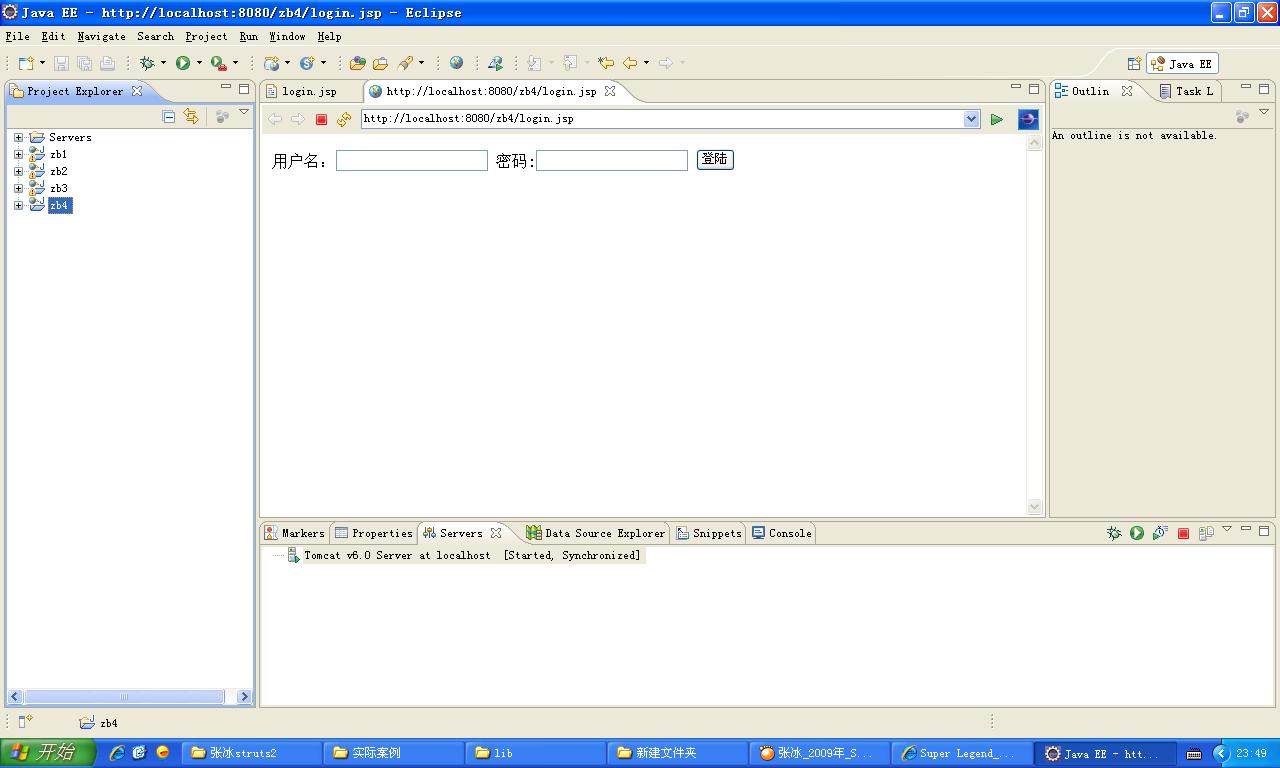The image size is (1280, 768).
Task: Open the Window menu
Action: point(287,36)
